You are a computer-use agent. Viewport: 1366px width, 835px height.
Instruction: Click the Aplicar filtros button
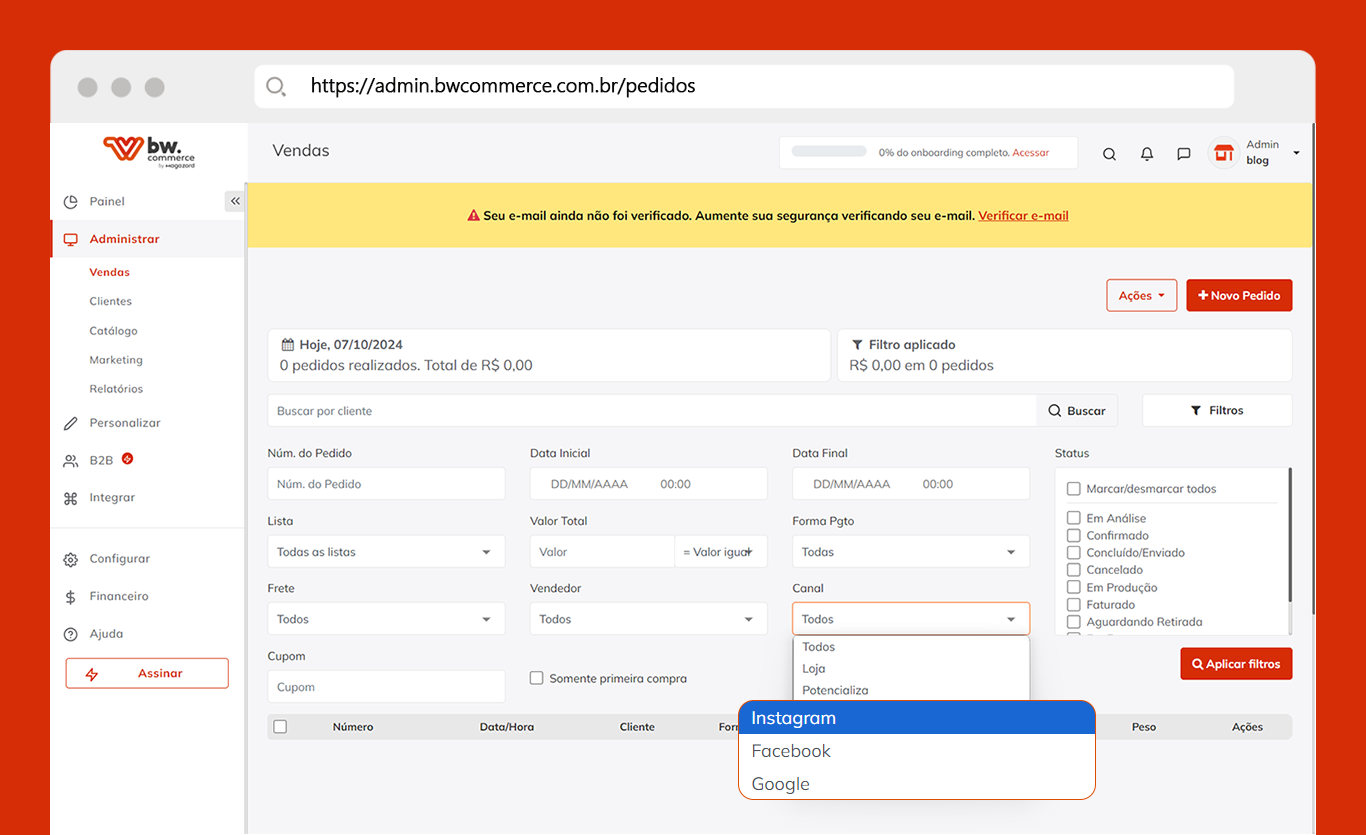1236,664
